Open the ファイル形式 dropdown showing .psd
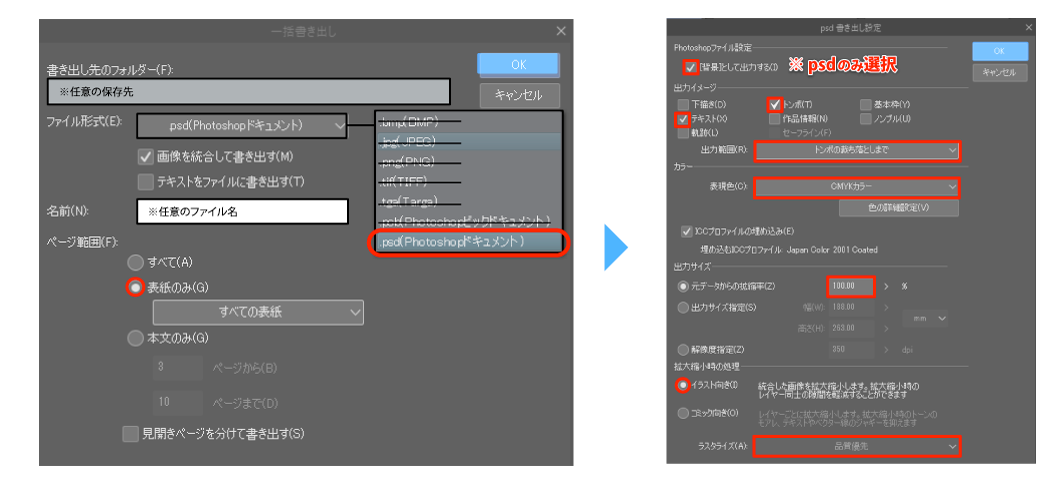1050x486 pixels. point(242,125)
